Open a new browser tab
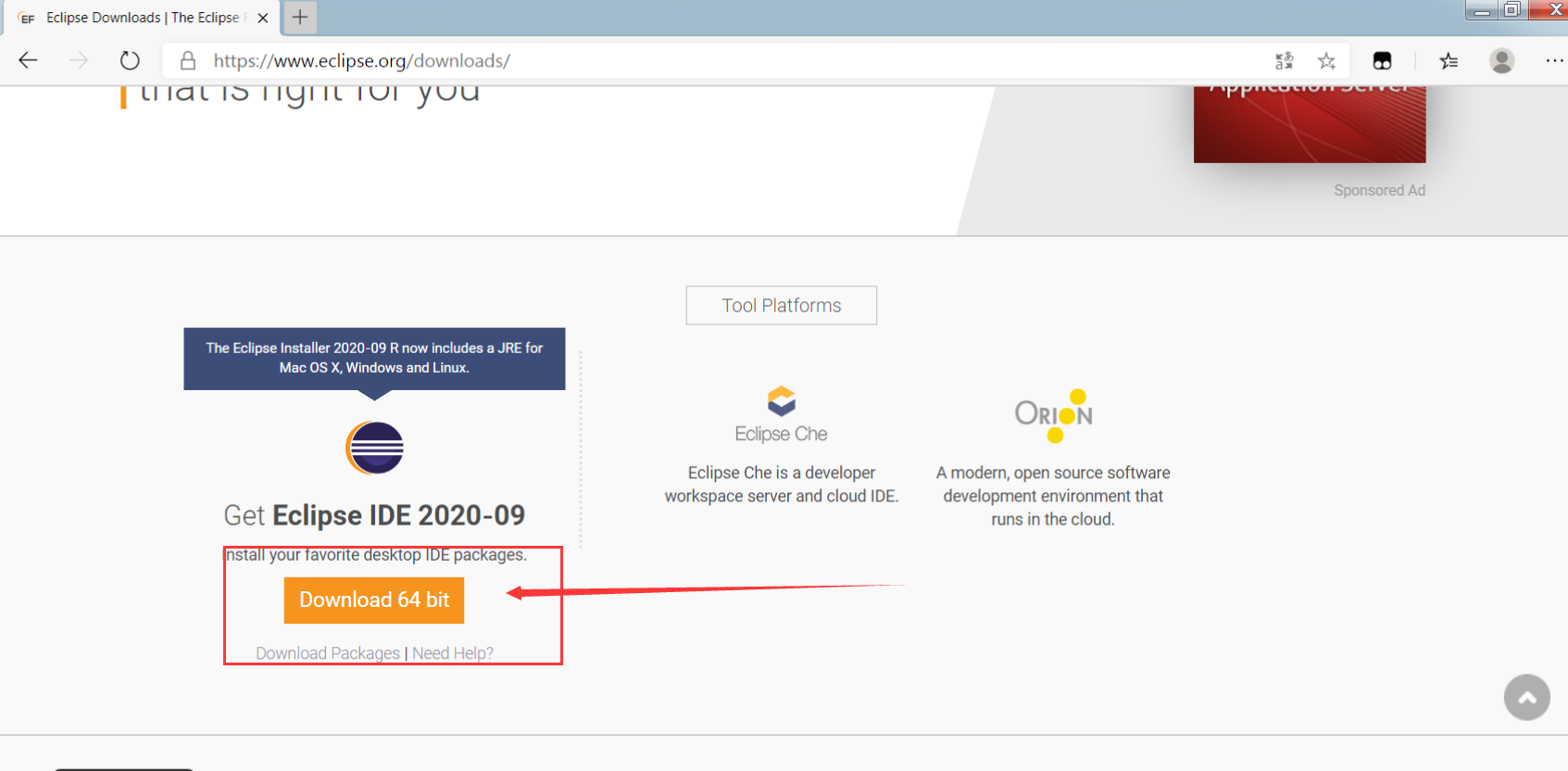 point(300,17)
